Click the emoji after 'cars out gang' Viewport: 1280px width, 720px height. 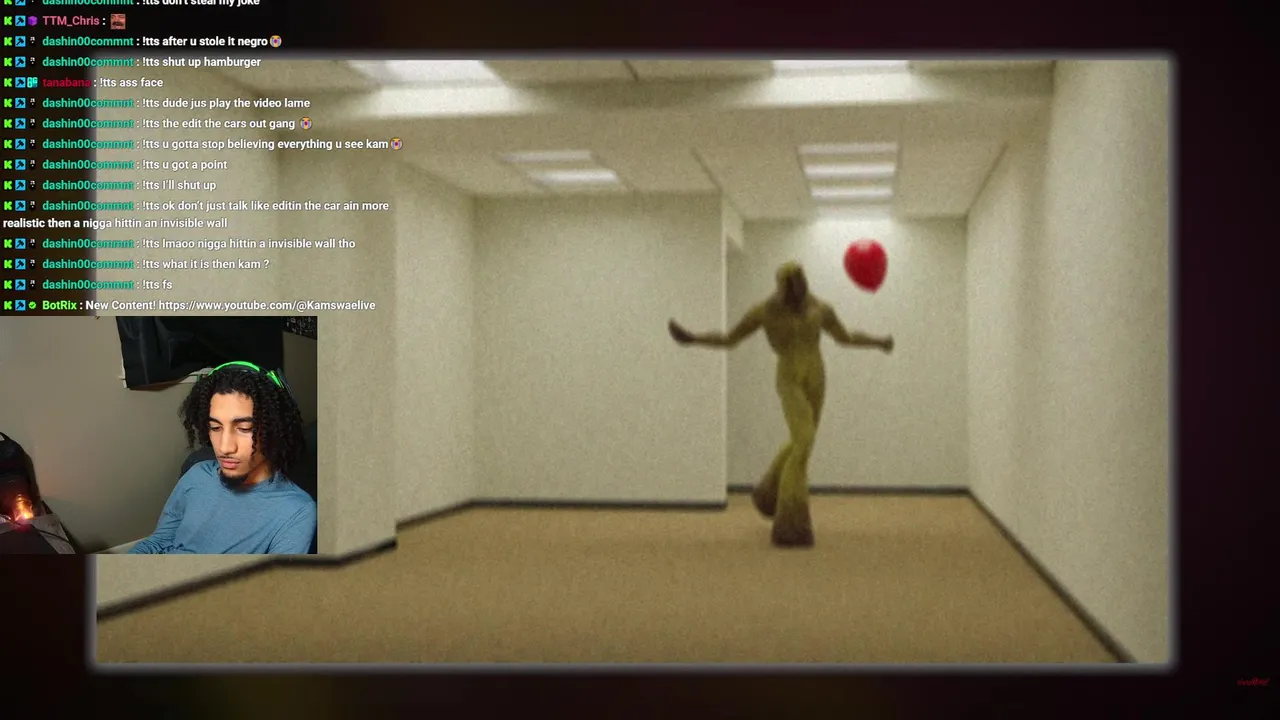[306, 124]
